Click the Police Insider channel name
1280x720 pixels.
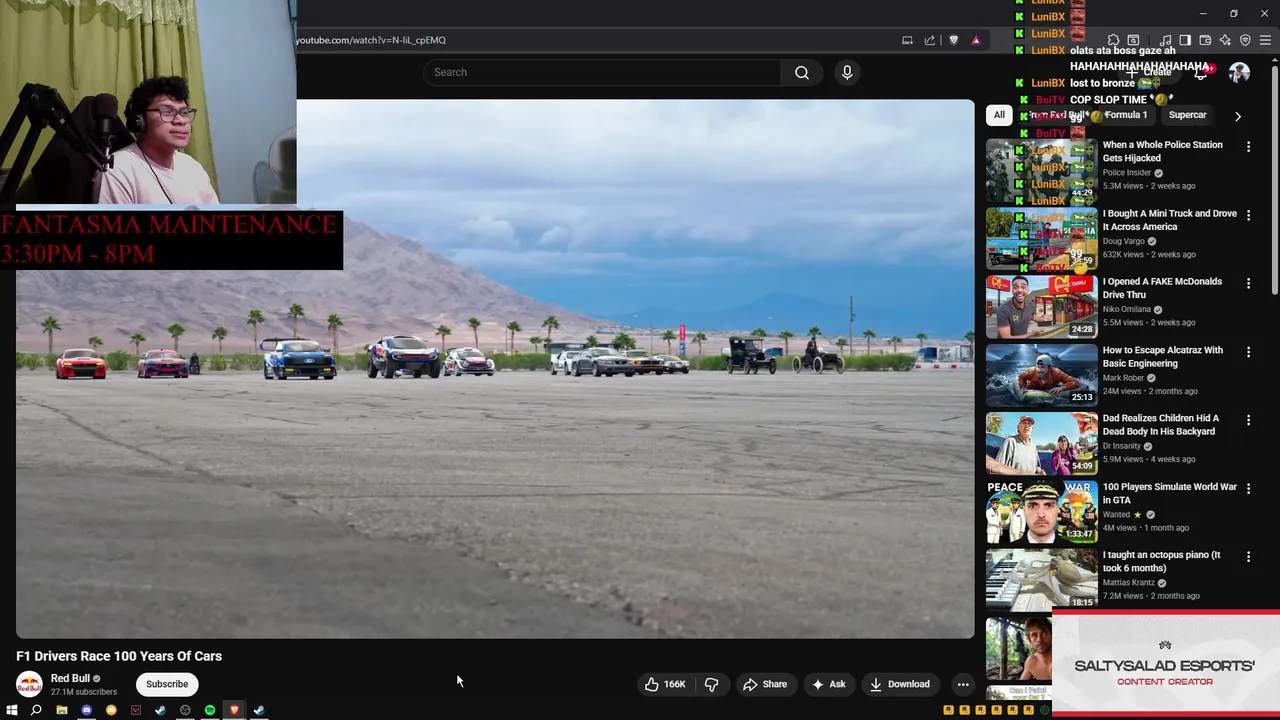pos(1126,173)
